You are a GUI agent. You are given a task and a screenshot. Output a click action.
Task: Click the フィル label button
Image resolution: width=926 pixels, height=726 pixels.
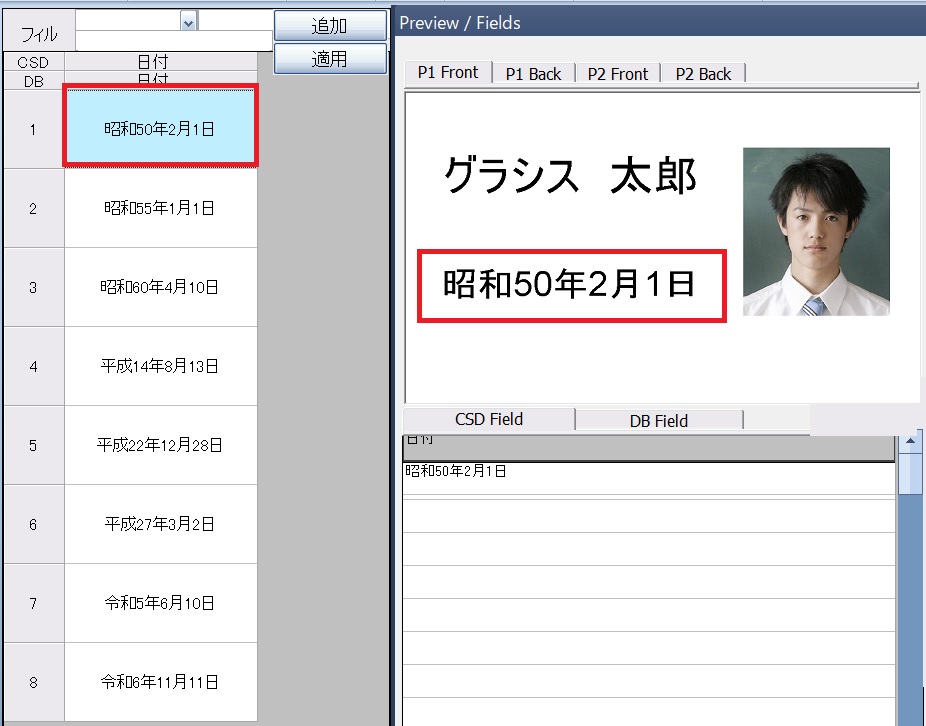pos(37,31)
